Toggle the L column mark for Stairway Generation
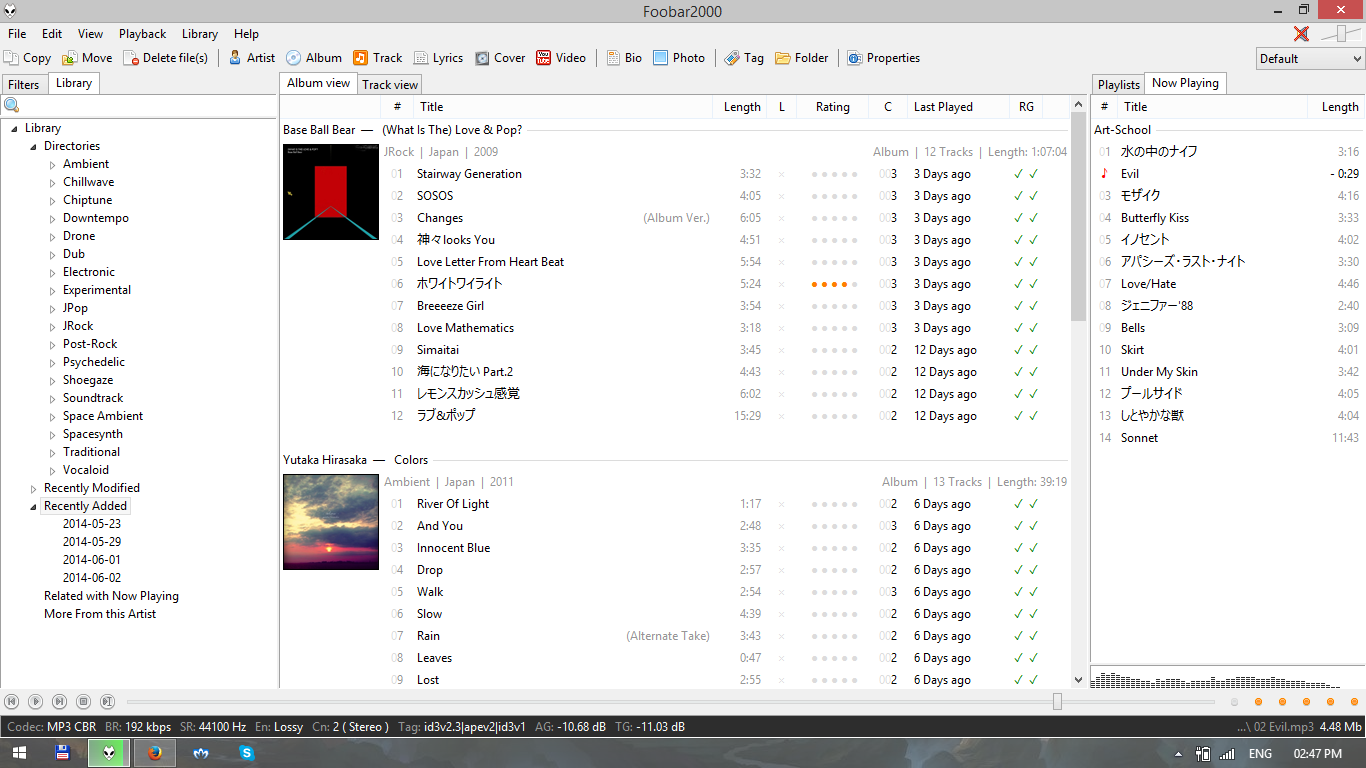1366x768 pixels. point(781,174)
